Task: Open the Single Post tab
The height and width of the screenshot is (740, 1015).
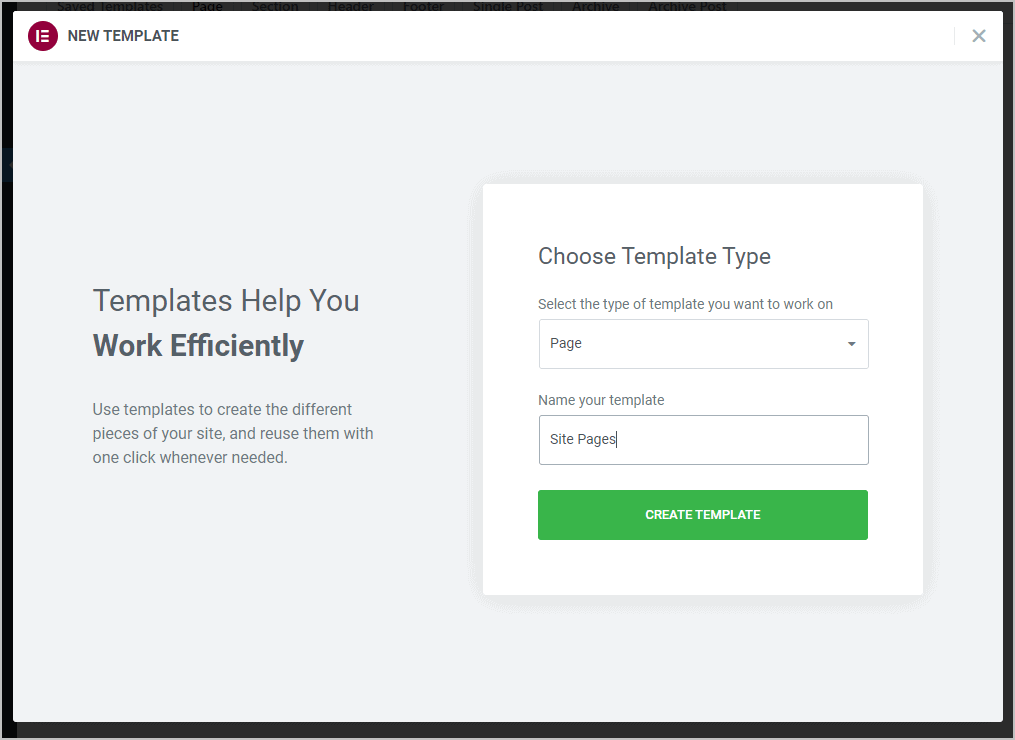Action: 508,6
